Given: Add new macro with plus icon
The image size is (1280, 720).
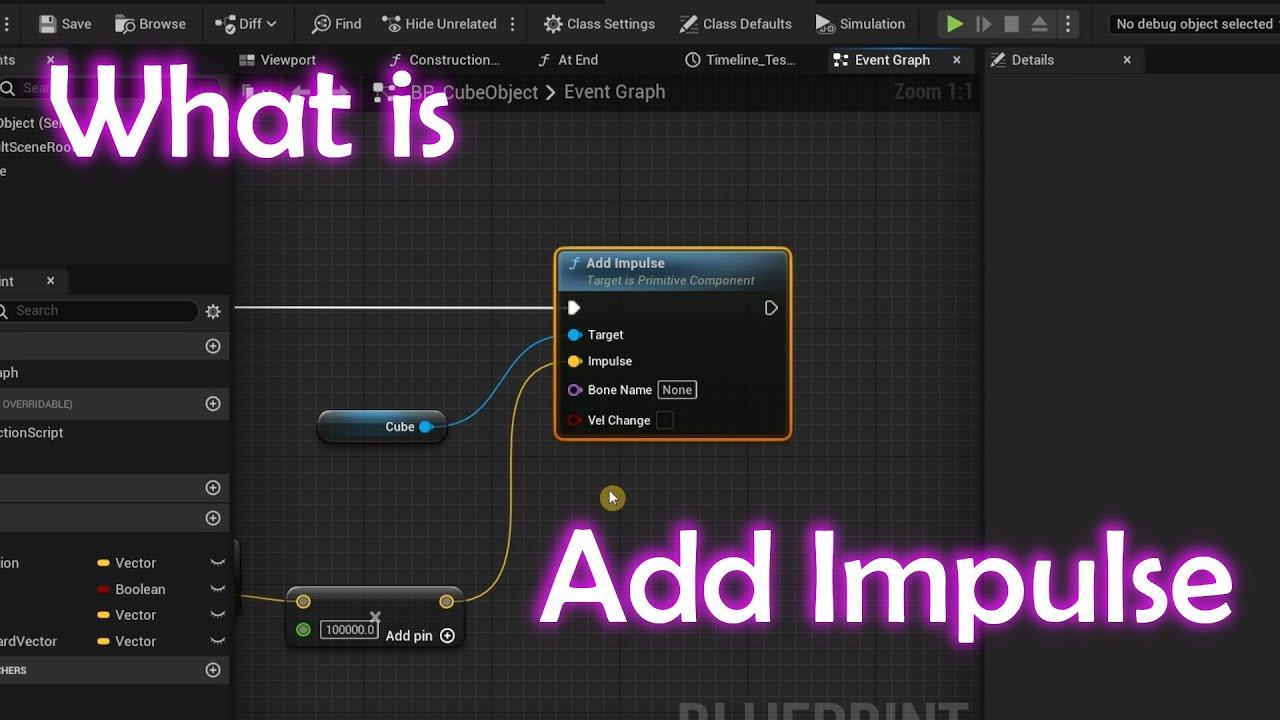Looking at the screenshot, I should (213, 488).
